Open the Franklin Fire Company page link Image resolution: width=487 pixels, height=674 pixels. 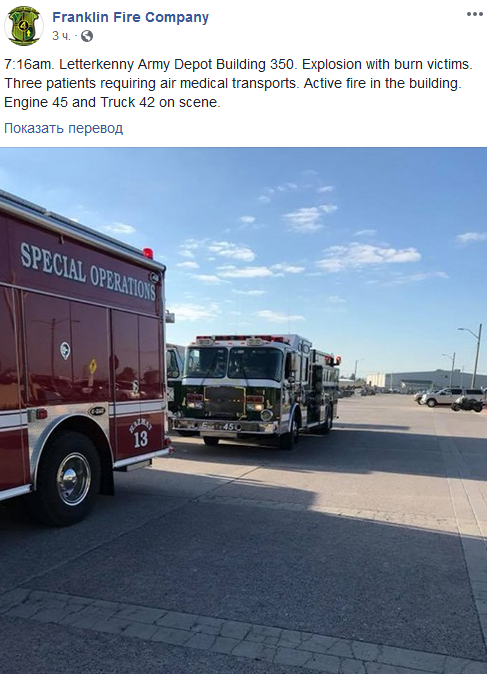coord(130,17)
